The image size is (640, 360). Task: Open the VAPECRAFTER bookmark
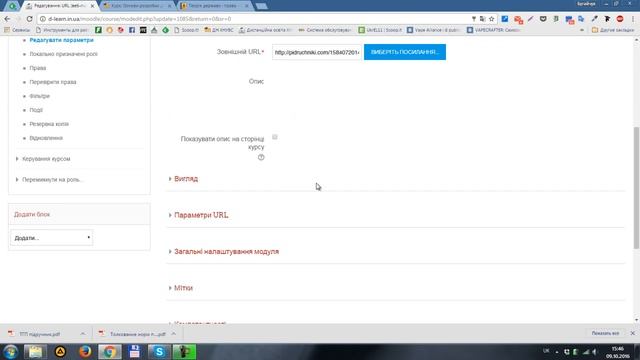[x=493, y=30]
